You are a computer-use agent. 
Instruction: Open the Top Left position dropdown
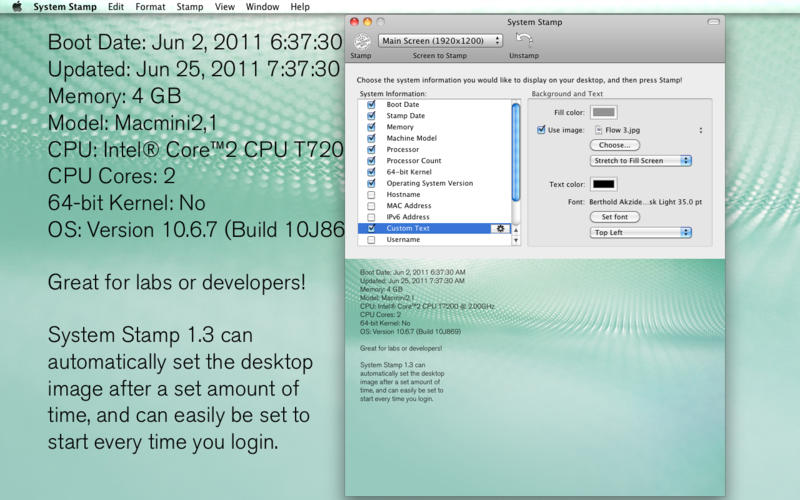click(x=640, y=232)
